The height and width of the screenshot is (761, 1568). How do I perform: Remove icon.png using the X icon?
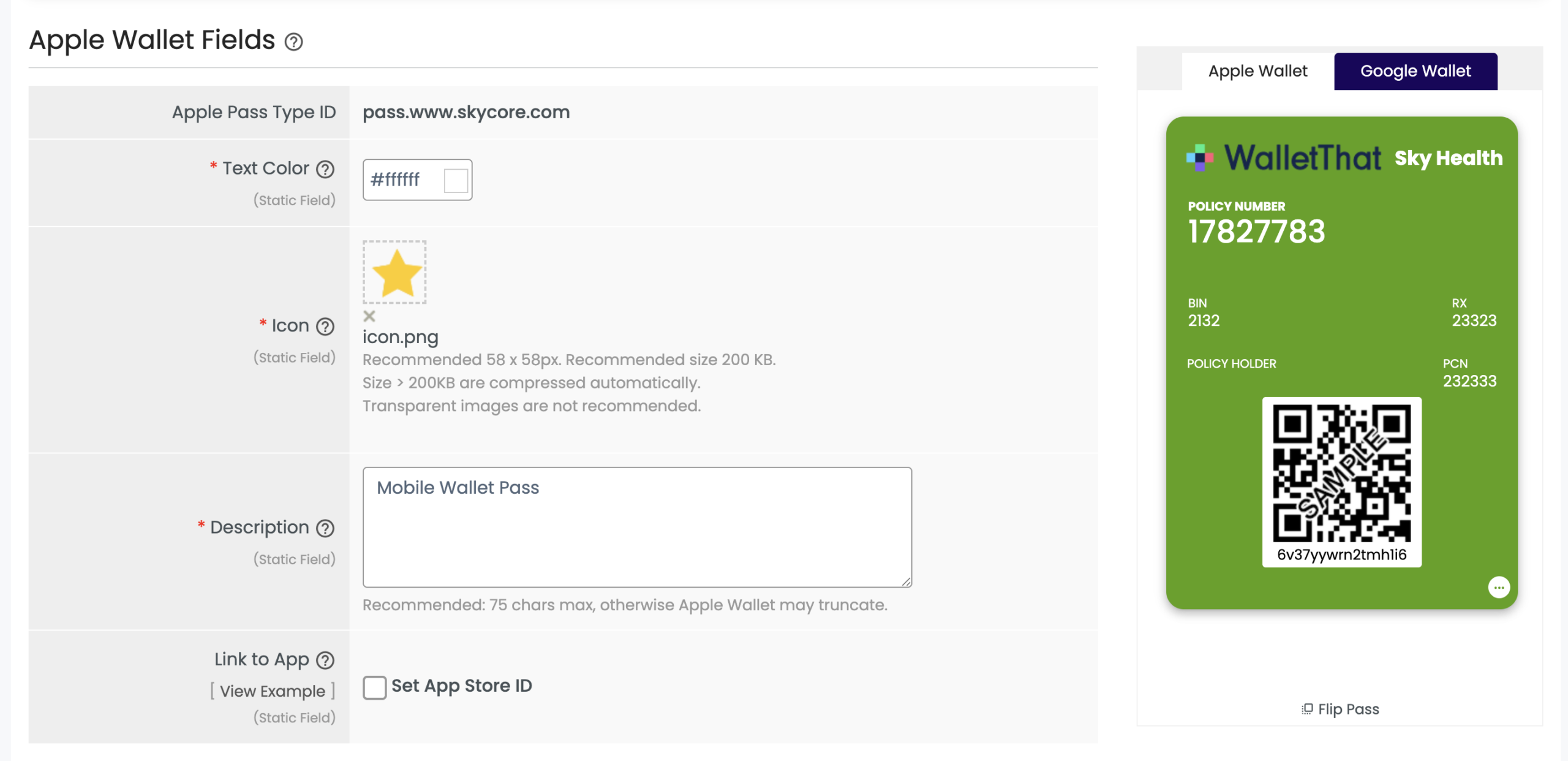pos(369,316)
